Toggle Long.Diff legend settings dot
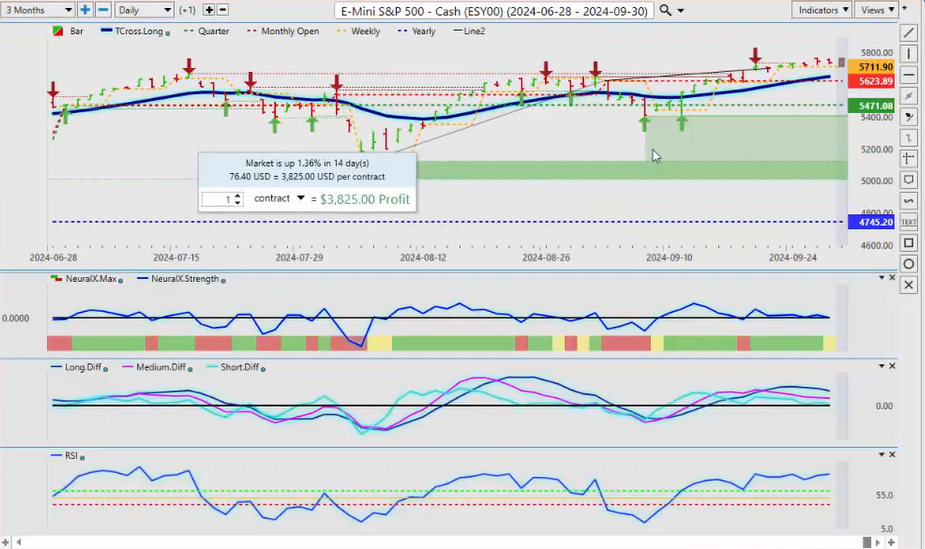925x549 pixels. click(x=106, y=369)
